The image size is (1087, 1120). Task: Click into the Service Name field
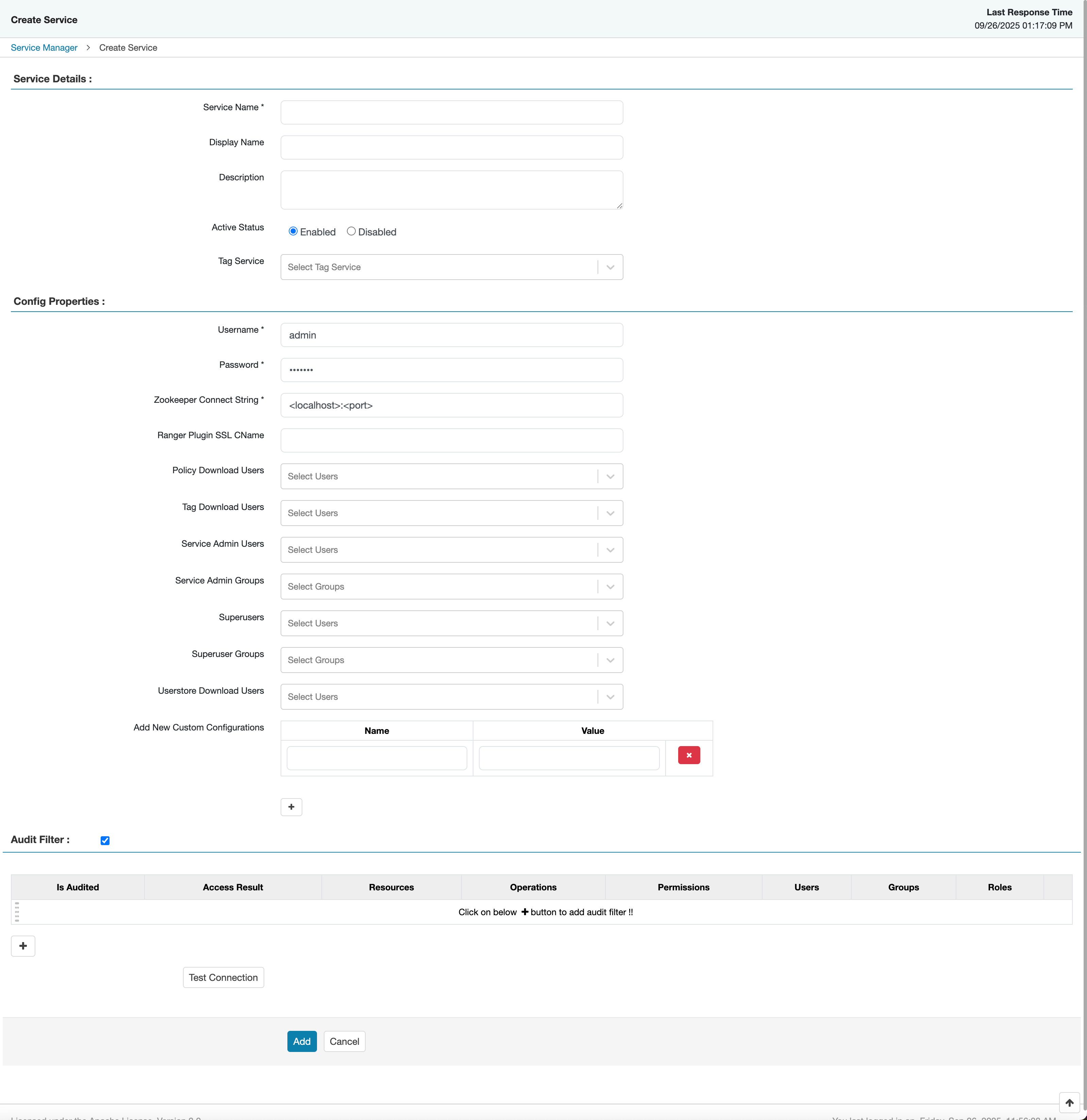pos(451,112)
